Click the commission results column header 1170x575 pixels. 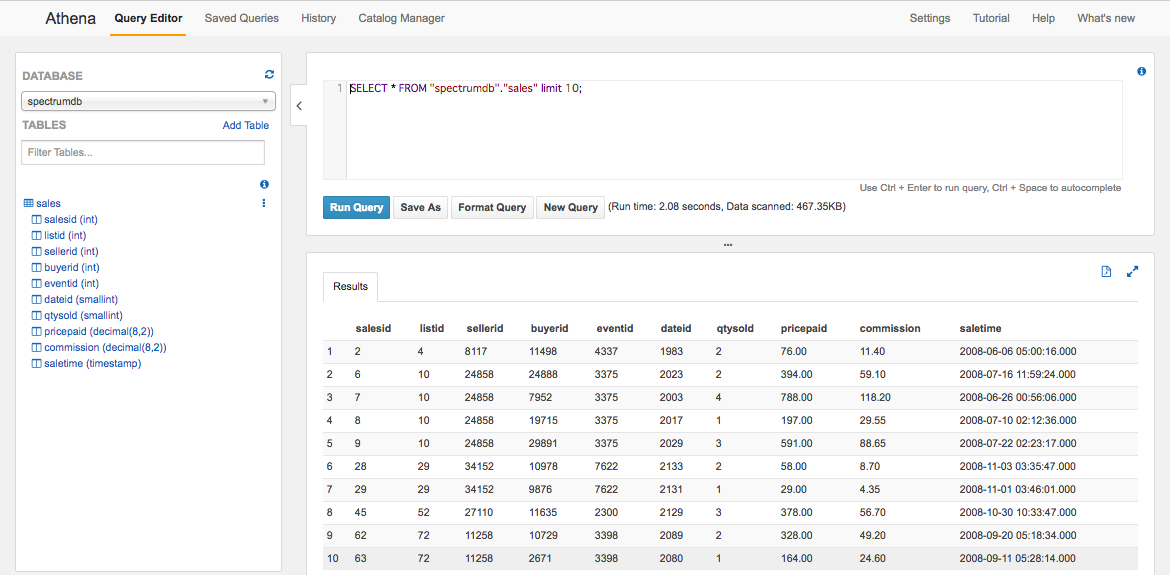(890, 328)
